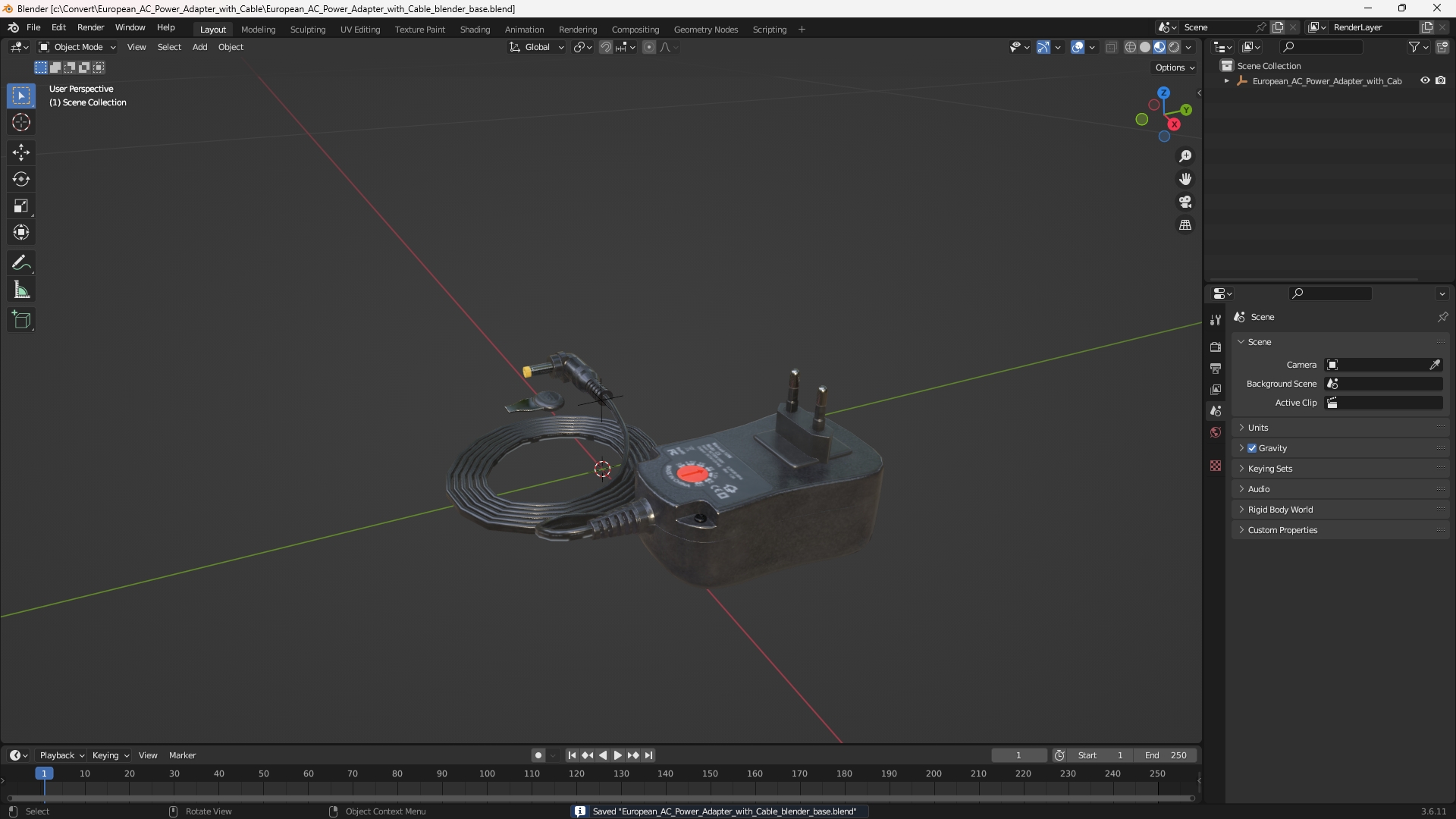Click the Marker menu in timeline
Image resolution: width=1456 pixels, height=819 pixels.
click(x=182, y=755)
